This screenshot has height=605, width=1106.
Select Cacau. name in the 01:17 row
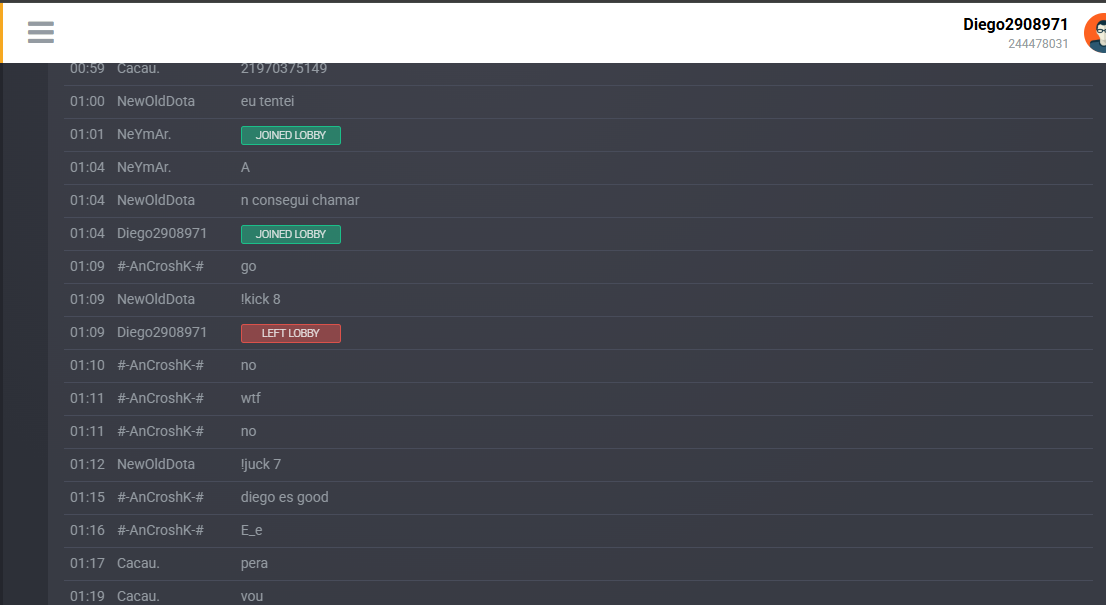point(138,563)
